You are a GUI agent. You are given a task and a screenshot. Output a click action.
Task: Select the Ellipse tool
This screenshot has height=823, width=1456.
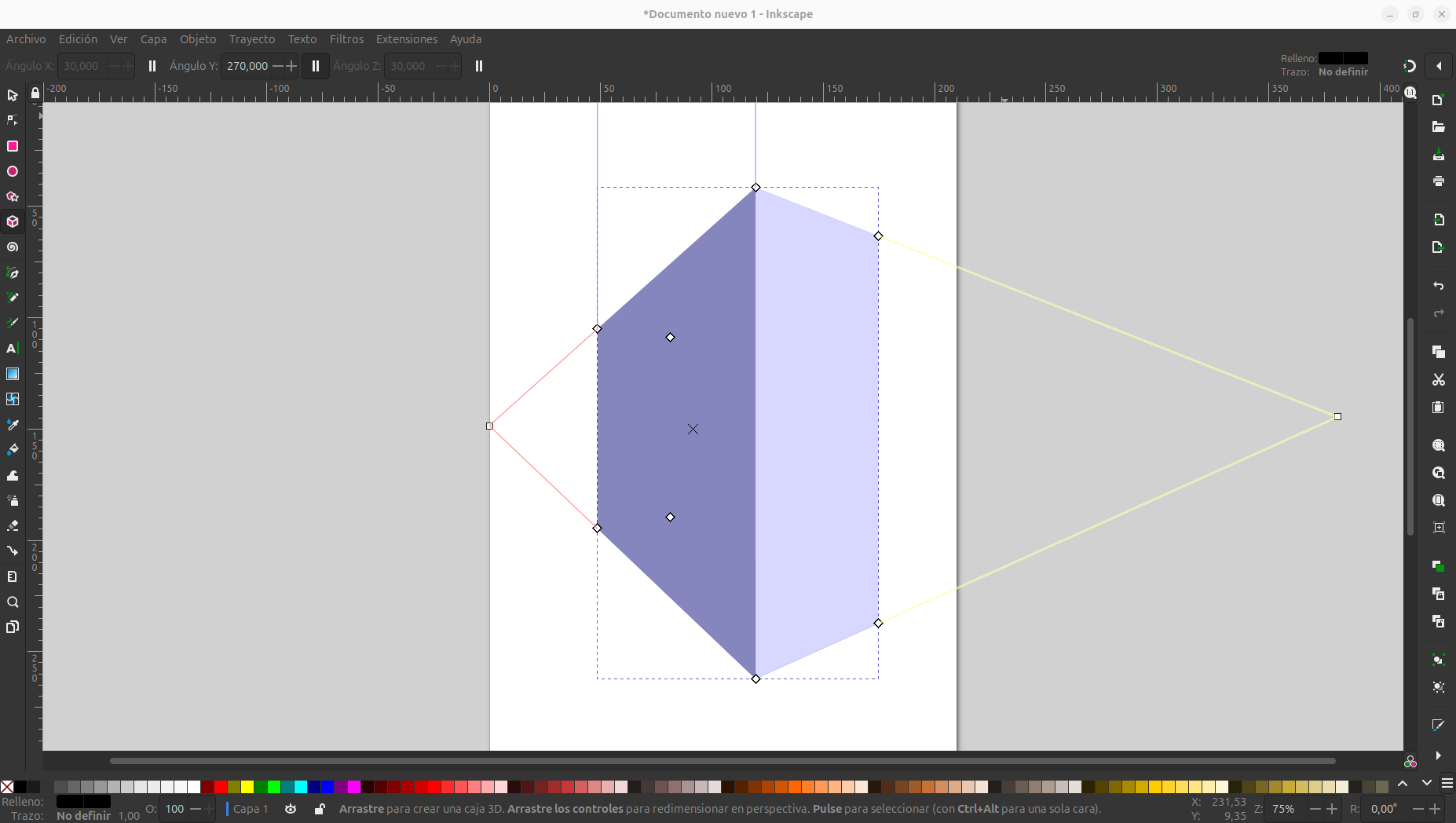coord(13,171)
